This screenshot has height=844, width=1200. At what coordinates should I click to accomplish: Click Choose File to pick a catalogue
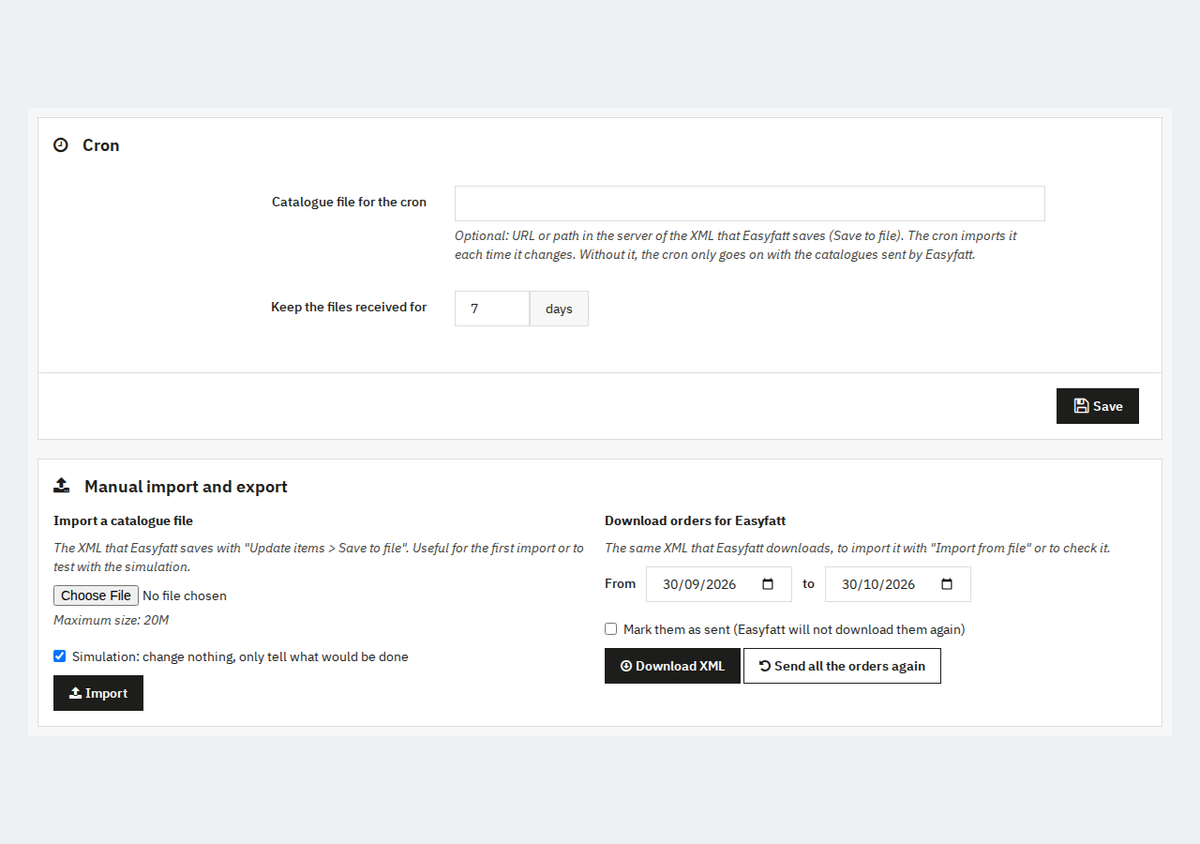[96, 595]
